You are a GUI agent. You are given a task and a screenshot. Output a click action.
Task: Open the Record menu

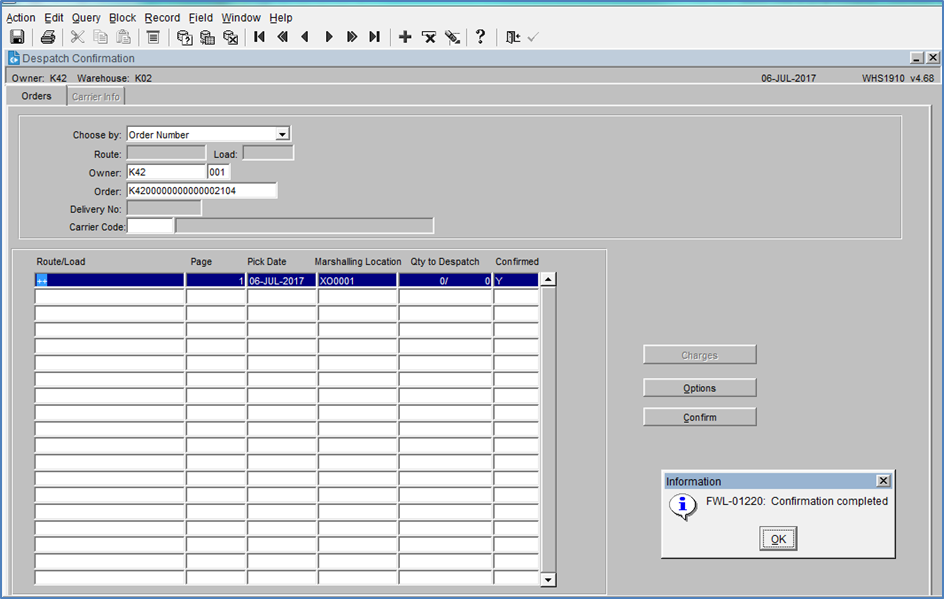[162, 18]
